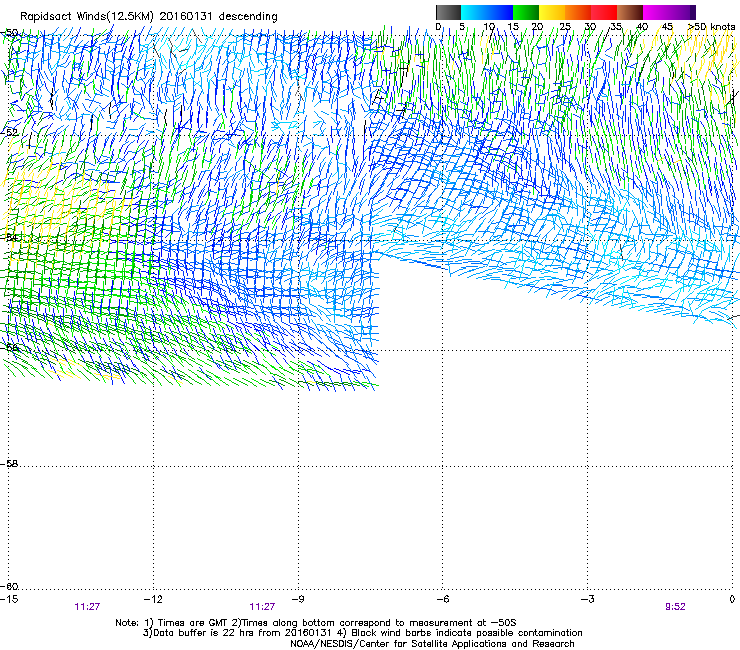Click the cyan-to-blue 5-15 knot color bar segment
The image size is (740, 650).
(487, 12)
